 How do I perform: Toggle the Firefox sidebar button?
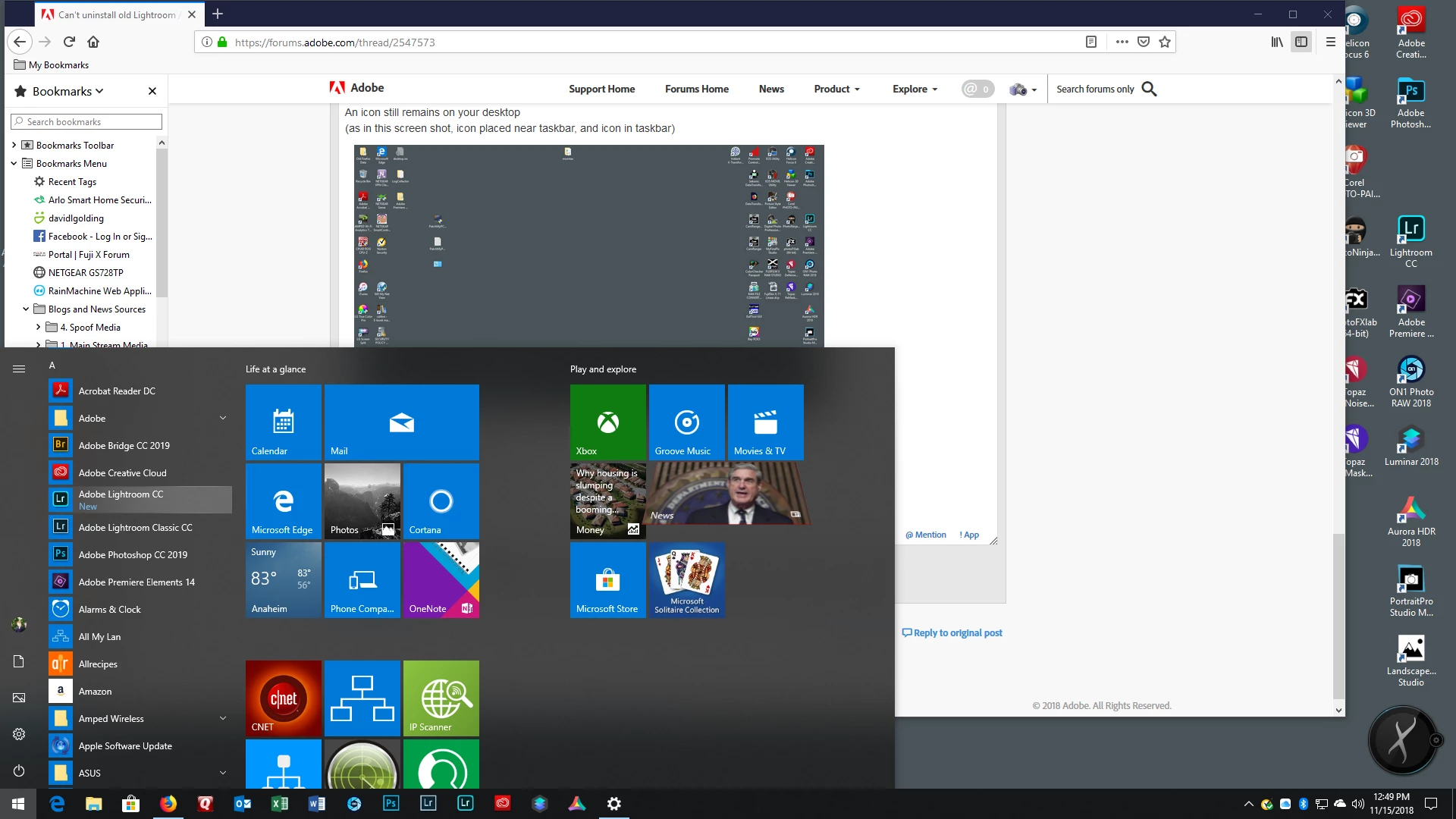[1301, 42]
